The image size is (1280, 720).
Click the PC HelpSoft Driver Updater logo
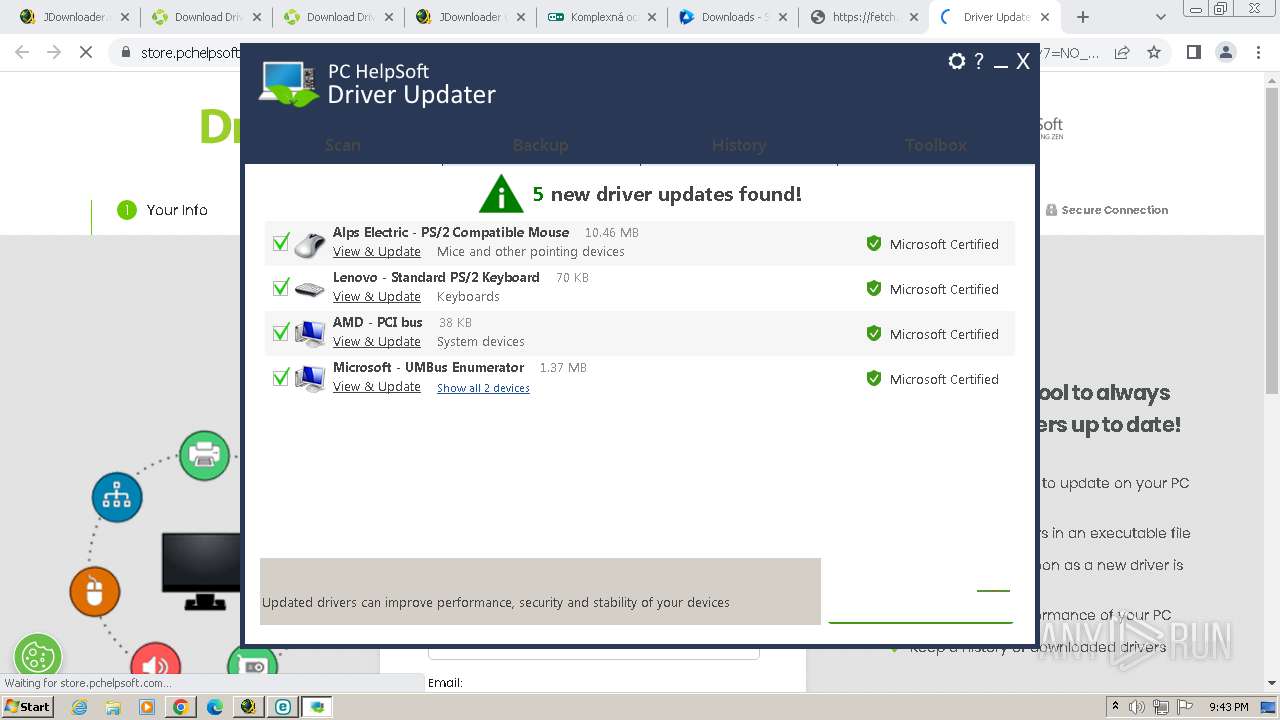click(x=378, y=84)
